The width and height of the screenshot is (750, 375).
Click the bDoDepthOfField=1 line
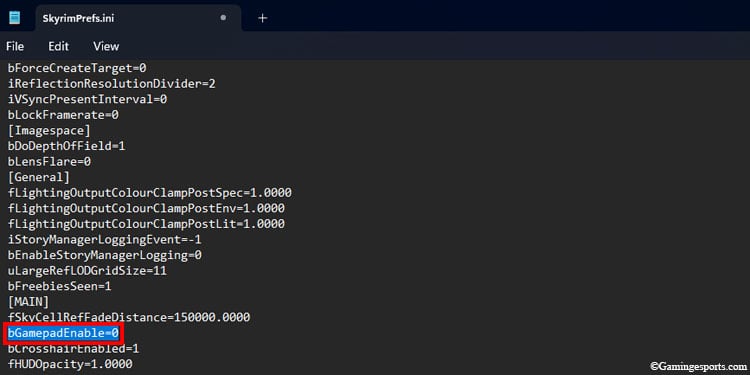coord(66,146)
